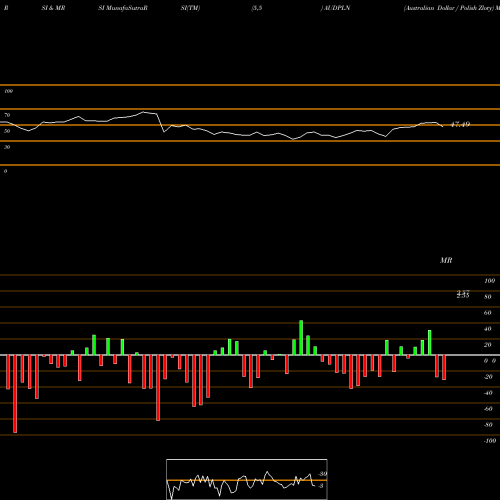This screenshot has width=500, height=500.
Task: Click the -20 label on the MR axis
Action: point(488,377)
